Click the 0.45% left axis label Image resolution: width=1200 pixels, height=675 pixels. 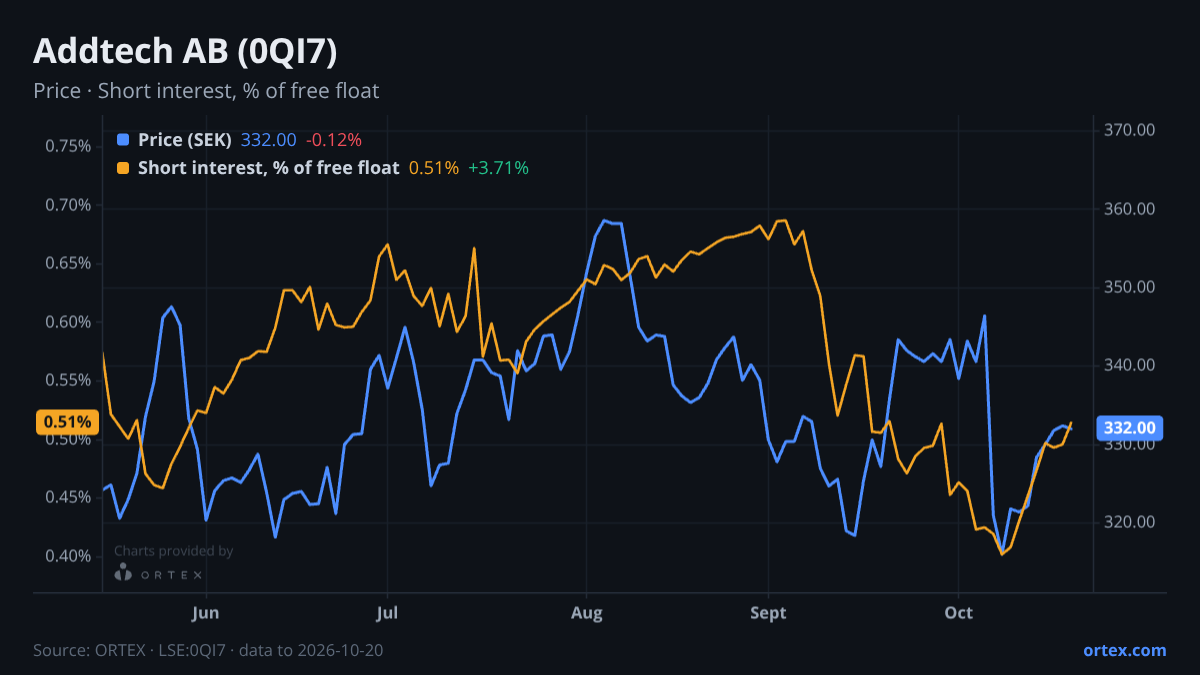(68, 497)
